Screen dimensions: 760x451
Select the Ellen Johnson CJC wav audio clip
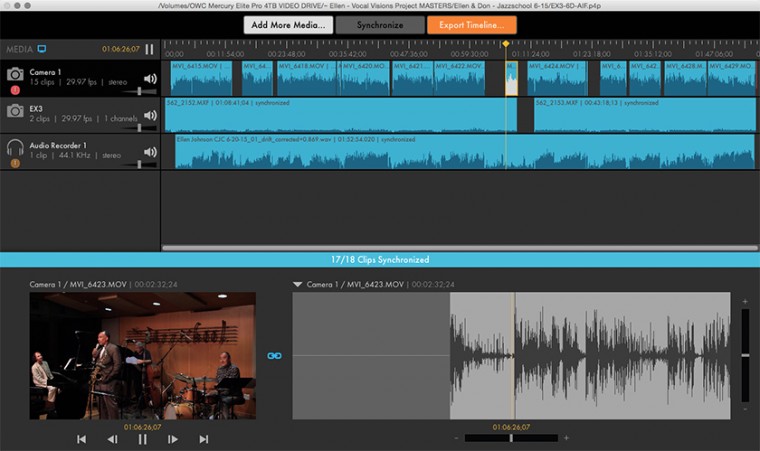coord(465,152)
